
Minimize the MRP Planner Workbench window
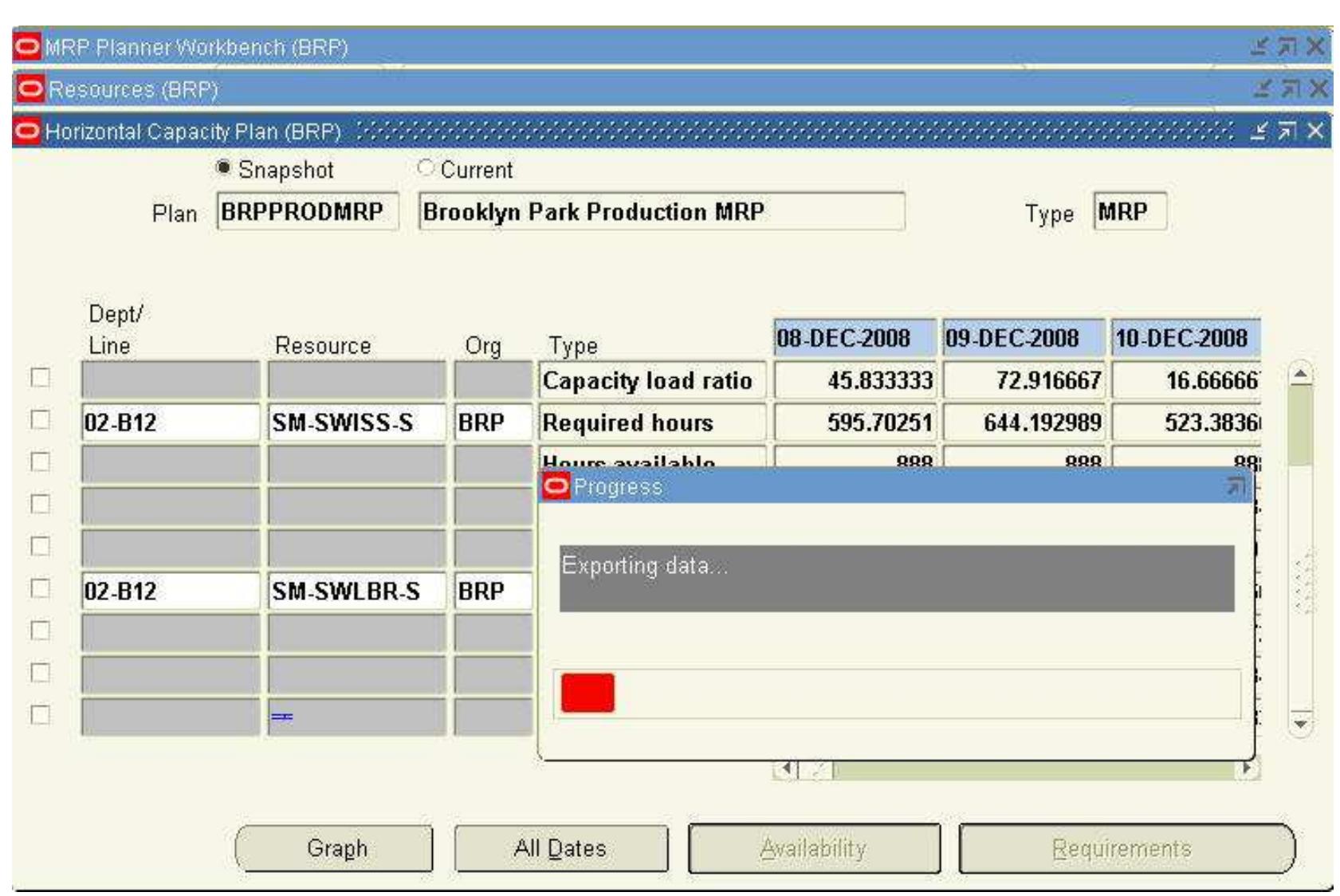[x=1259, y=46]
